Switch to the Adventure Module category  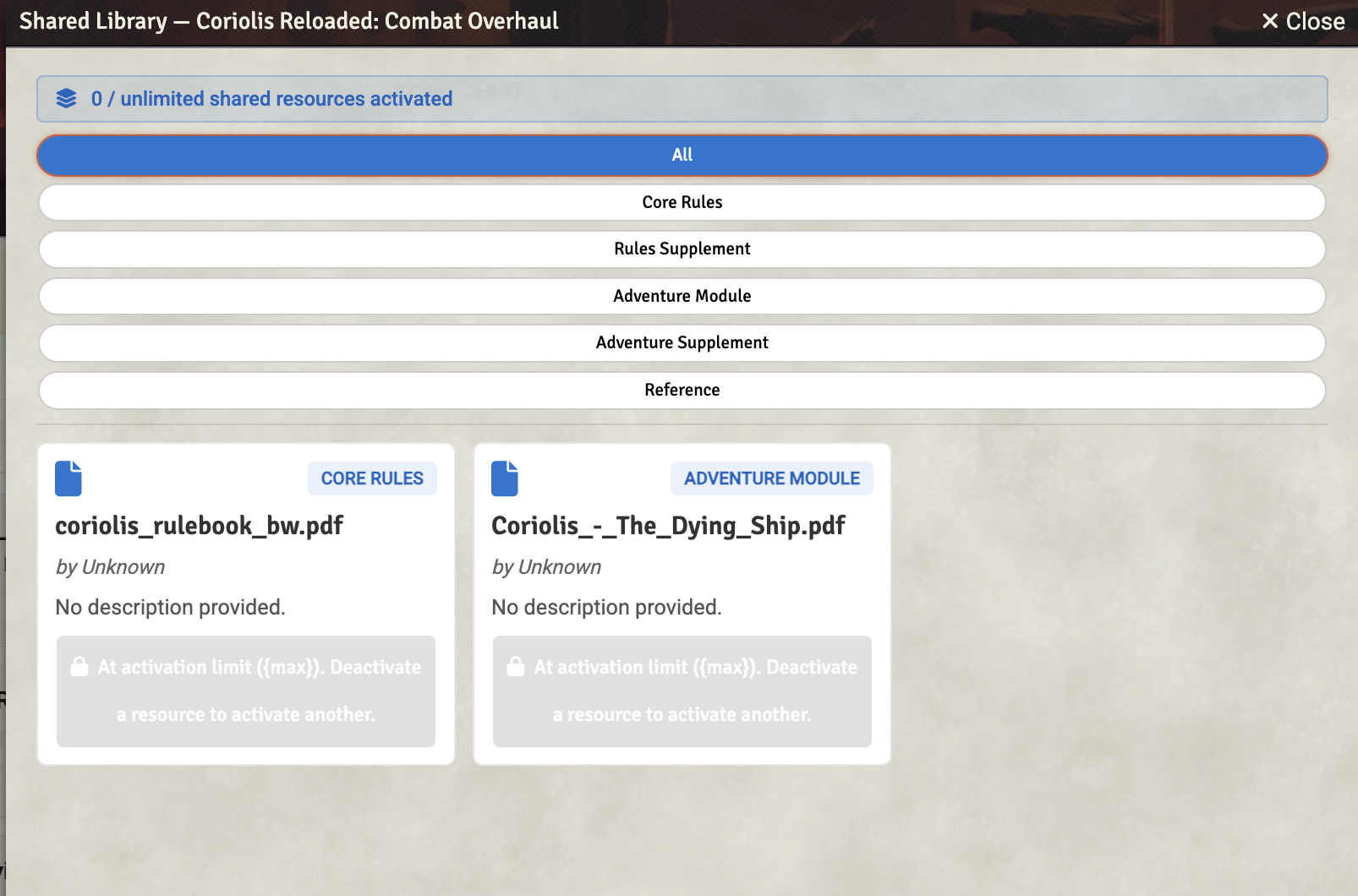pyautogui.click(x=682, y=296)
